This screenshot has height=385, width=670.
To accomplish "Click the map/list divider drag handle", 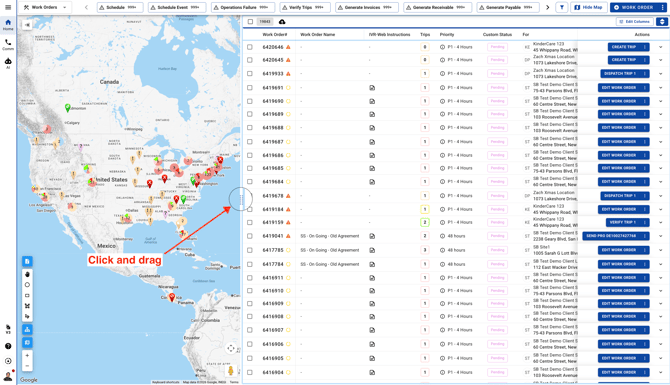I will (x=241, y=199).
